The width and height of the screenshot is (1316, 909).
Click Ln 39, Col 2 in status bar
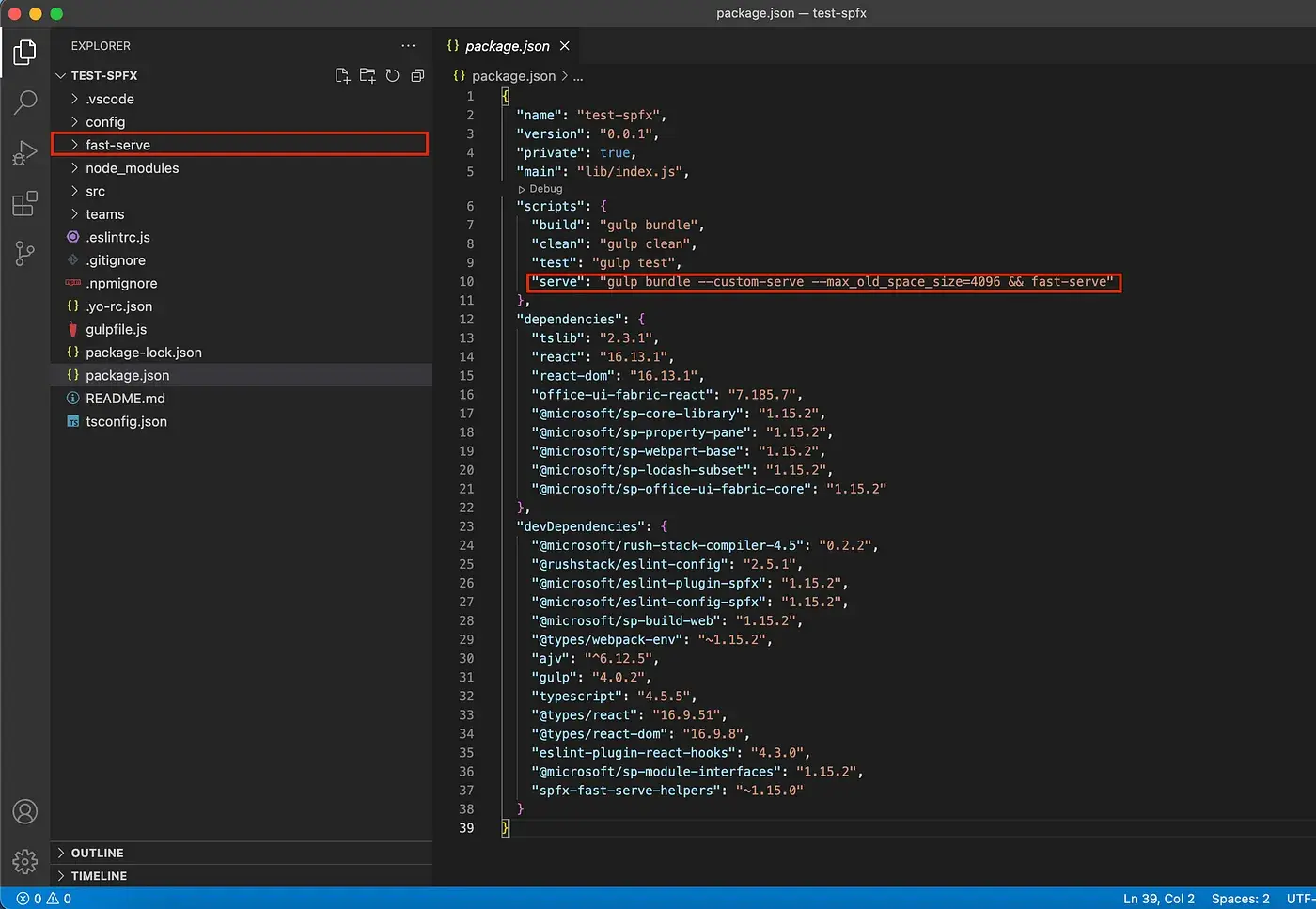[x=1159, y=899]
